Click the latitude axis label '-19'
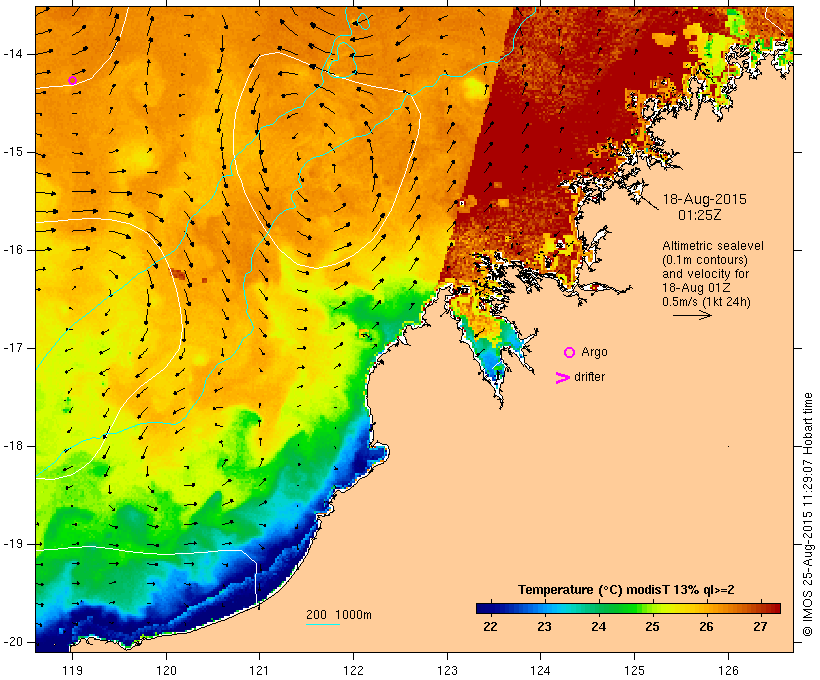The width and height of the screenshot is (820, 680). click(x=13, y=544)
